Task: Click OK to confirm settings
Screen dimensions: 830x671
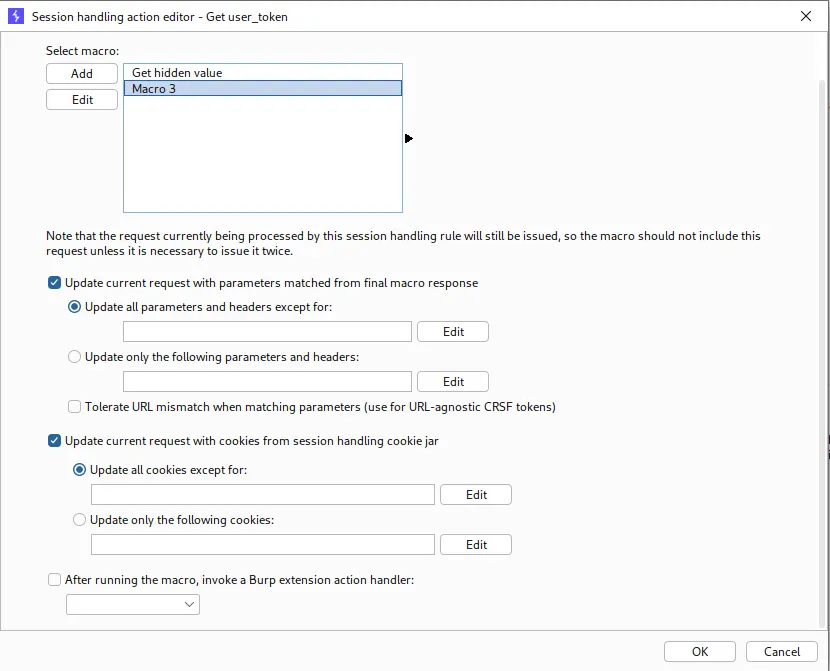Action: [x=700, y=651]
